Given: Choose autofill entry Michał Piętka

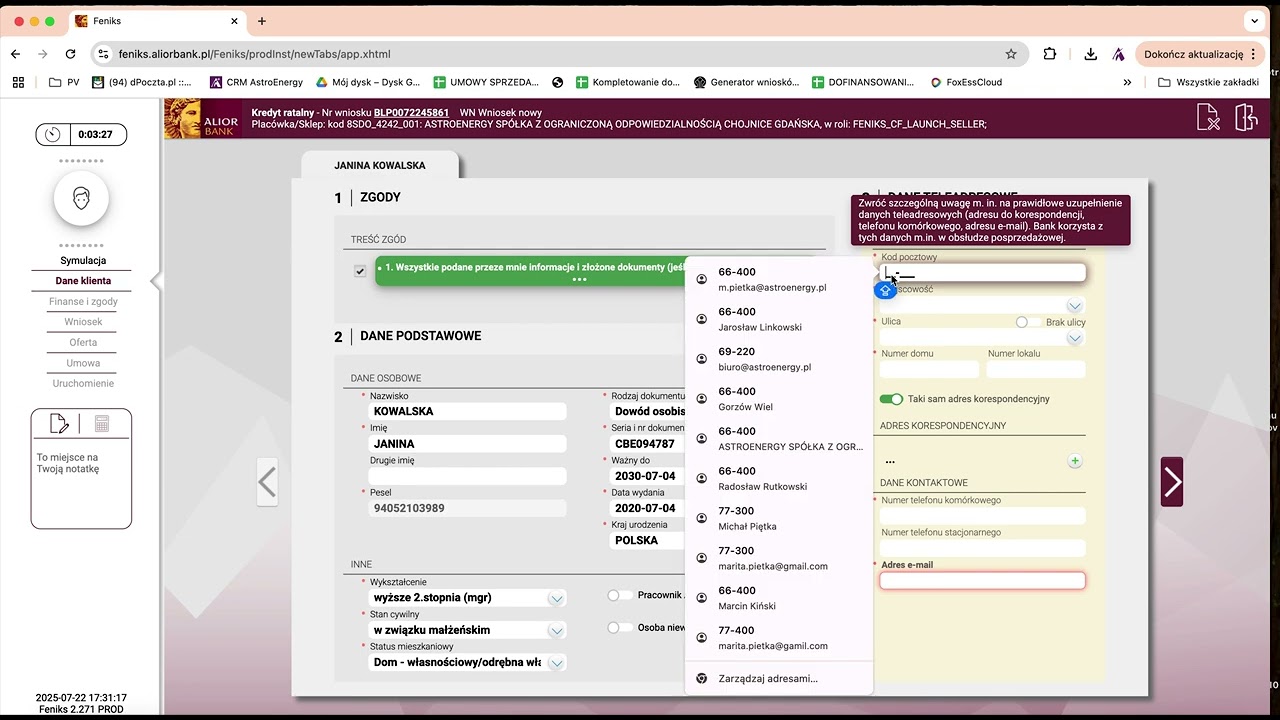Looking at the screenshot, I should click(779, 519).
